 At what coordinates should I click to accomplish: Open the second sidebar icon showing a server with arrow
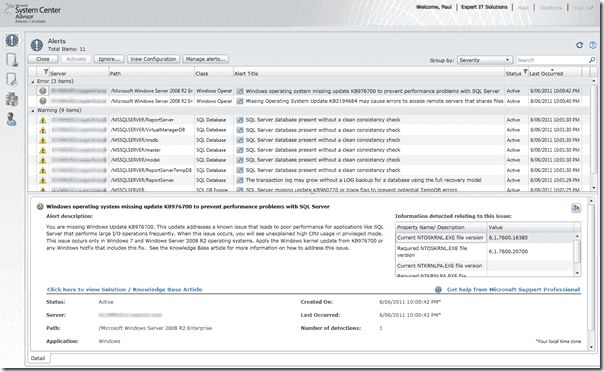tap(12, 60)
